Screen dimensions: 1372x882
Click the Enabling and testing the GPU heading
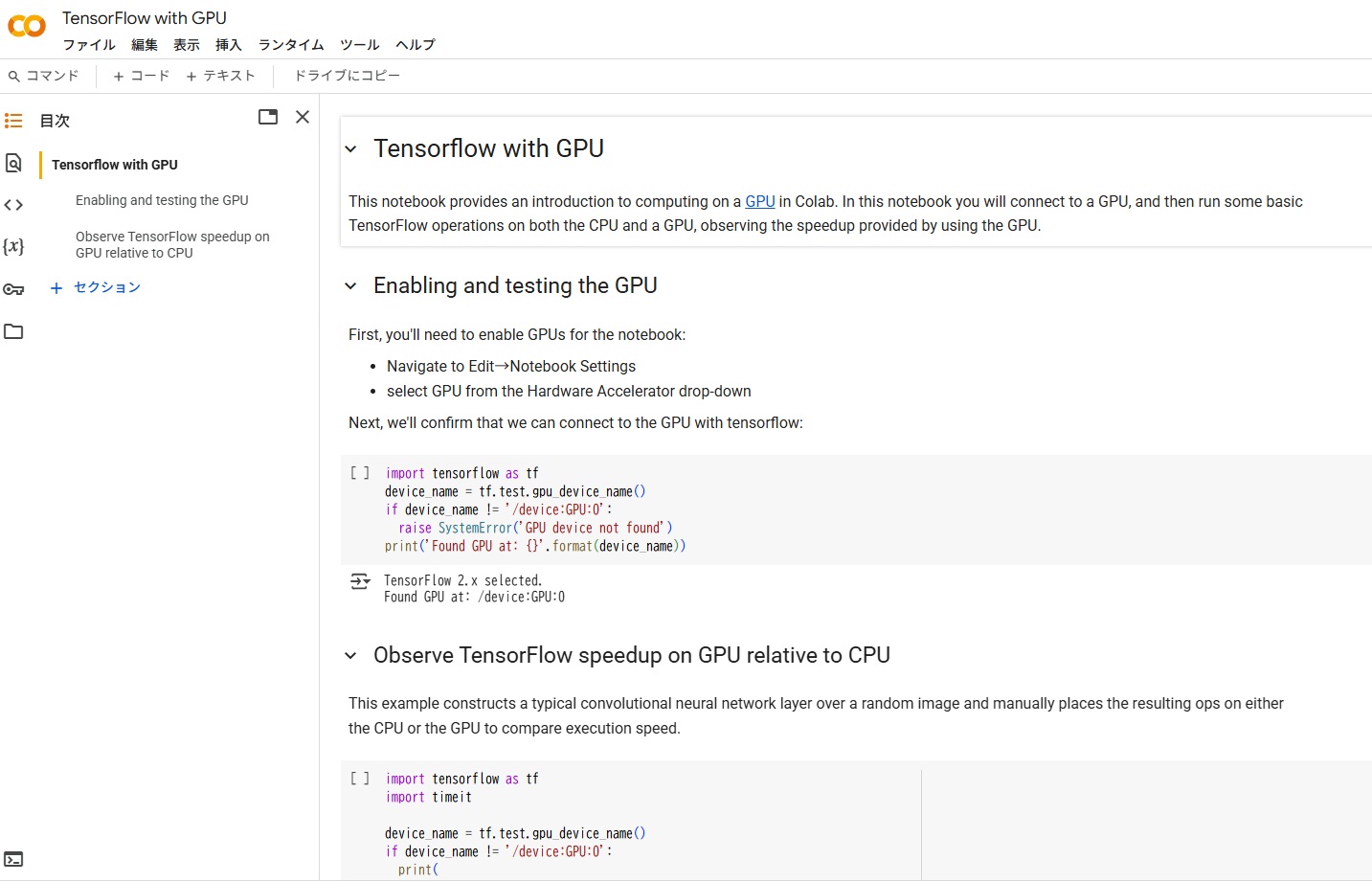(x=515, y=285)
